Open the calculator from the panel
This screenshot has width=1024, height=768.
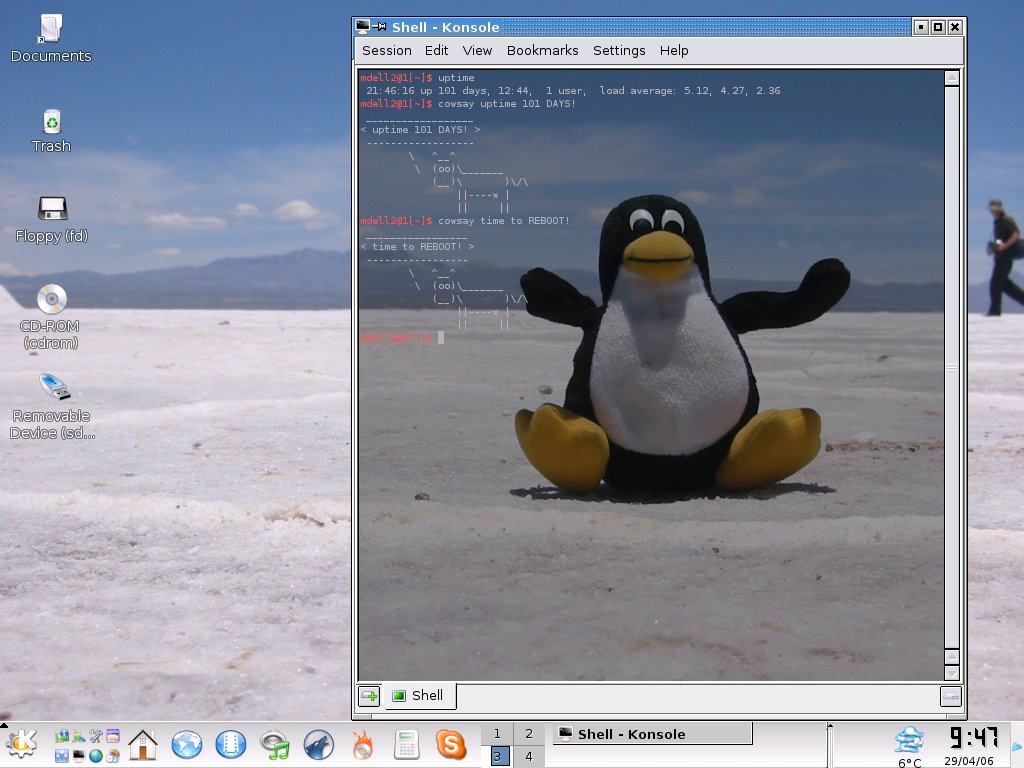tap(406, 744)
